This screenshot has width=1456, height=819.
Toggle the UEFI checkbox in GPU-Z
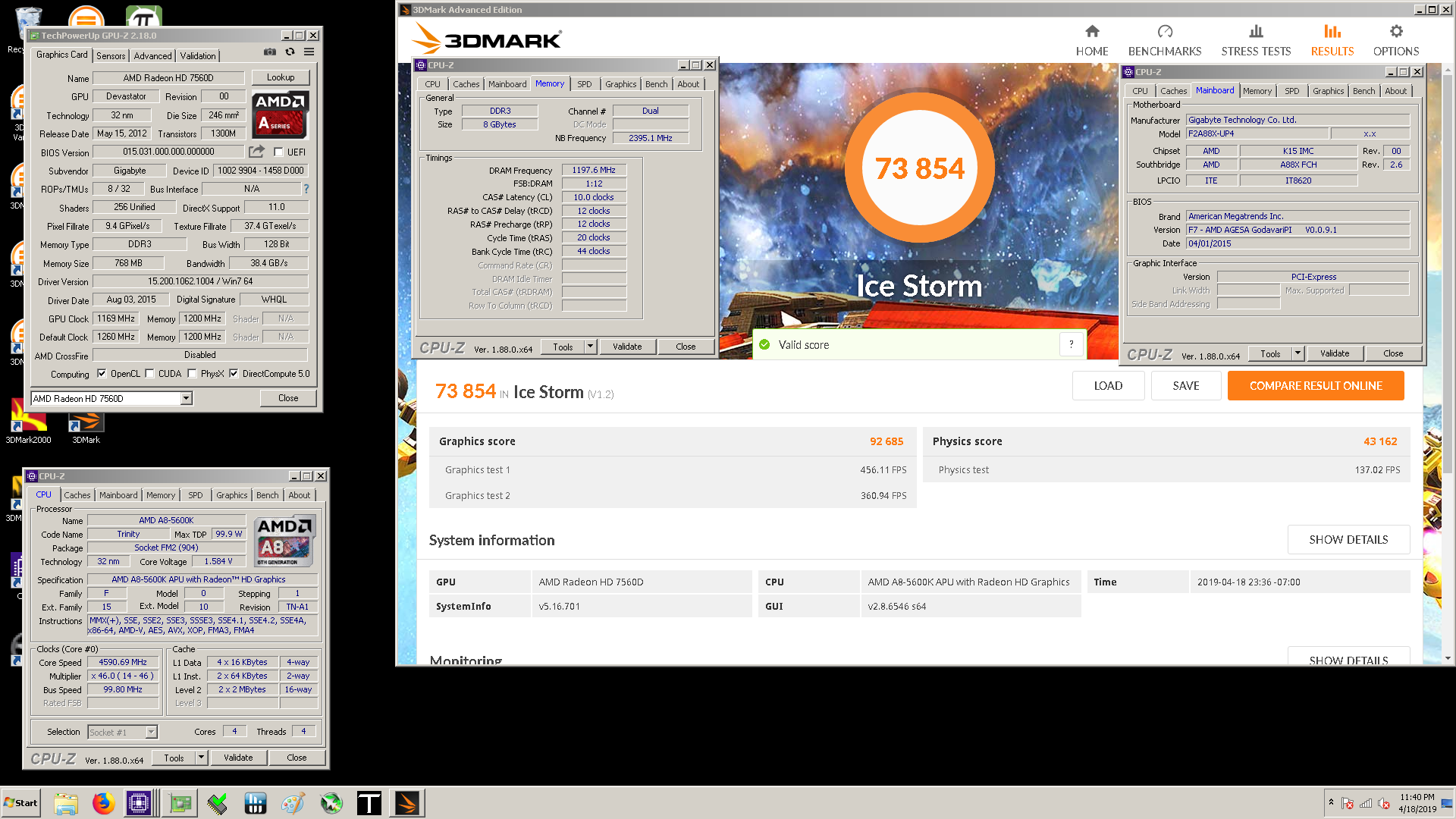click(x=278, y=152)
